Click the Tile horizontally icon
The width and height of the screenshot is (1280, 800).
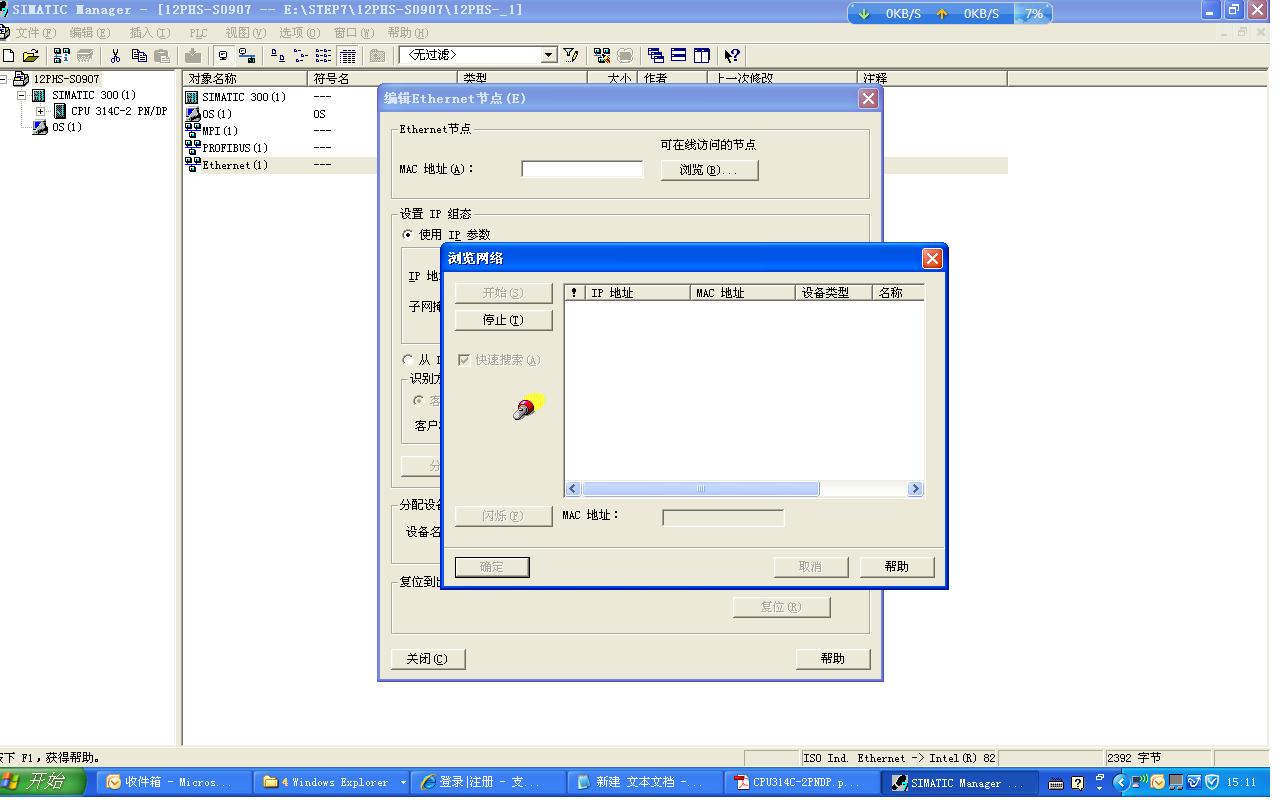(678, 56)
